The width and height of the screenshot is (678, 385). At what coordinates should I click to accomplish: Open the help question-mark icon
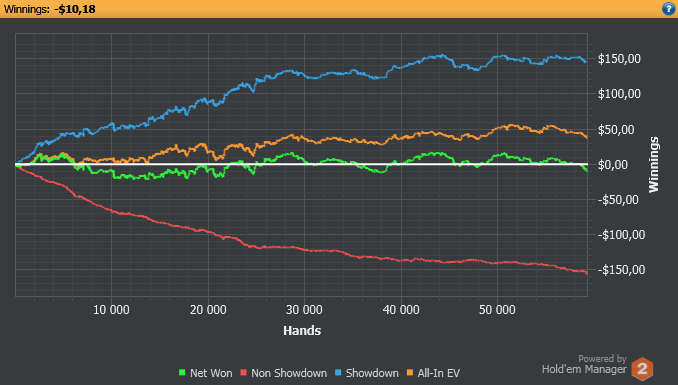pos(668,9)
